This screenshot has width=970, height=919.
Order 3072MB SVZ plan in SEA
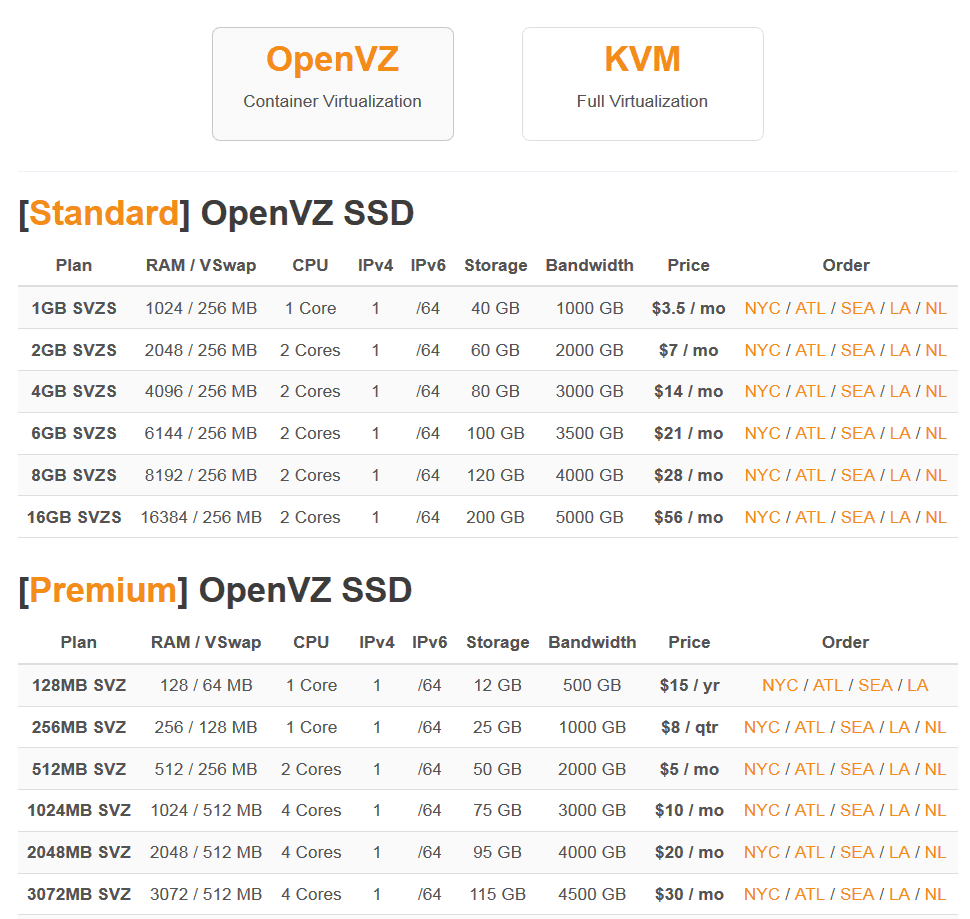pos(857,894)
